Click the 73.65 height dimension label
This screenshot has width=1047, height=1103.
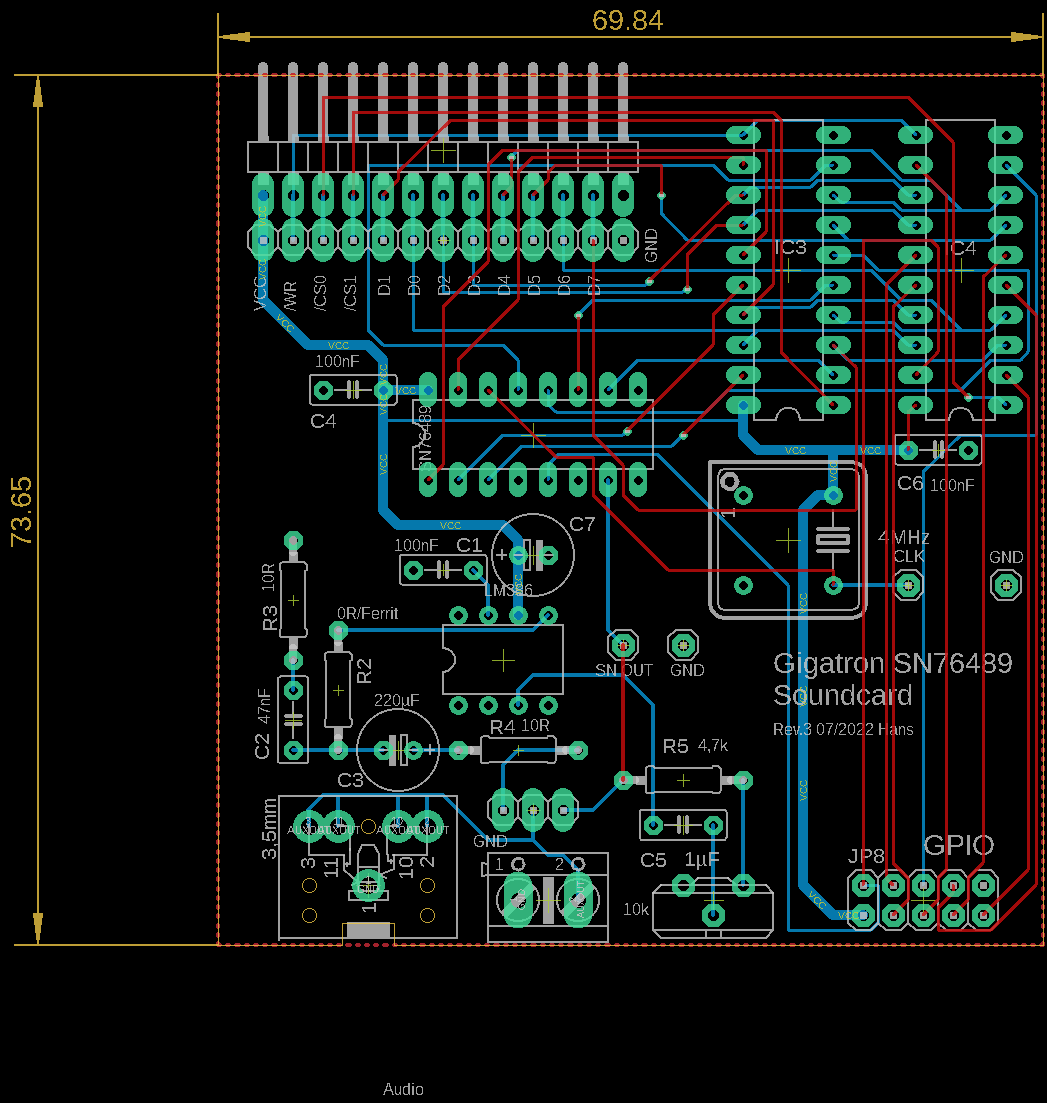(22, 510)
